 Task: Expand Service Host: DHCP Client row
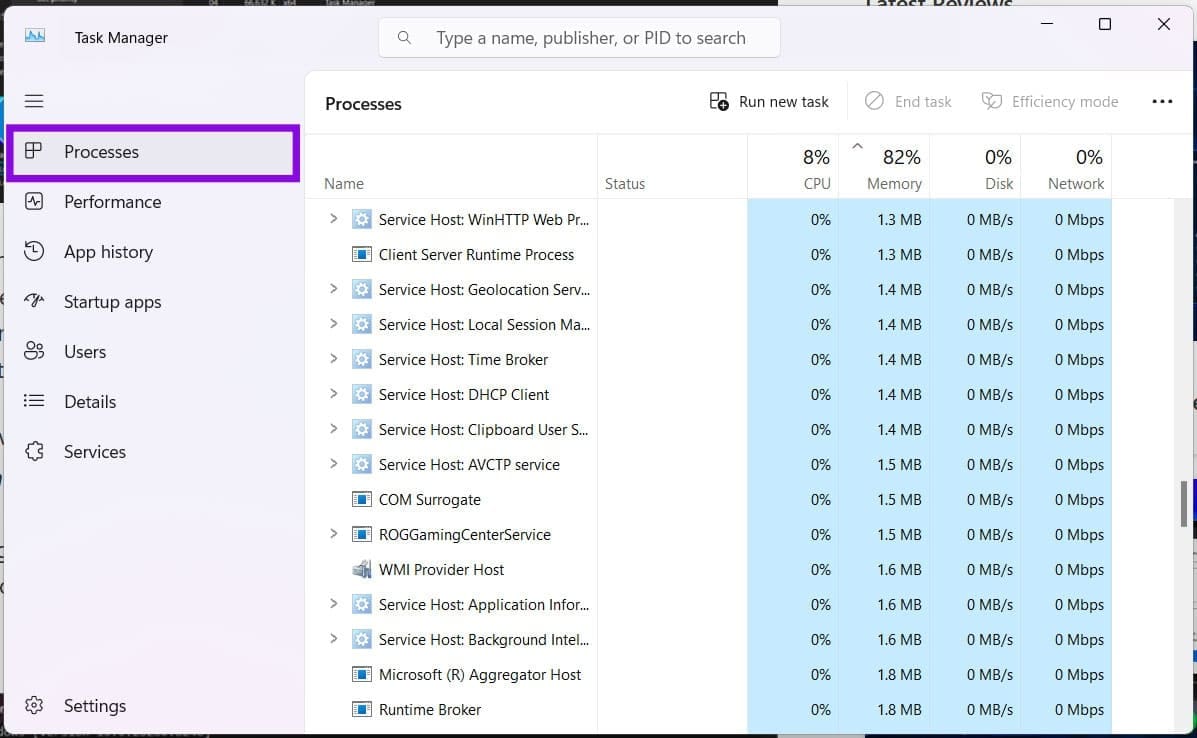click(x=334, y=395)
